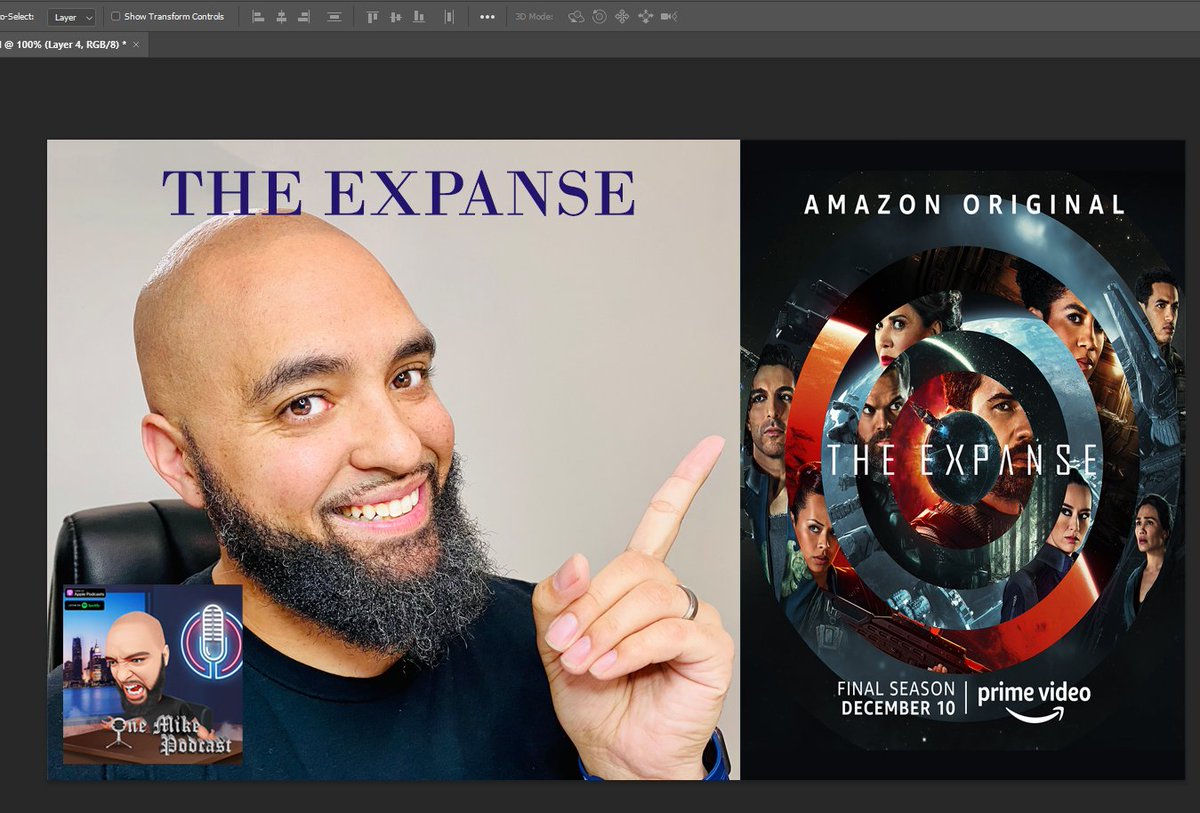Select the 3D orbit camera mode icon

point(576,17)
